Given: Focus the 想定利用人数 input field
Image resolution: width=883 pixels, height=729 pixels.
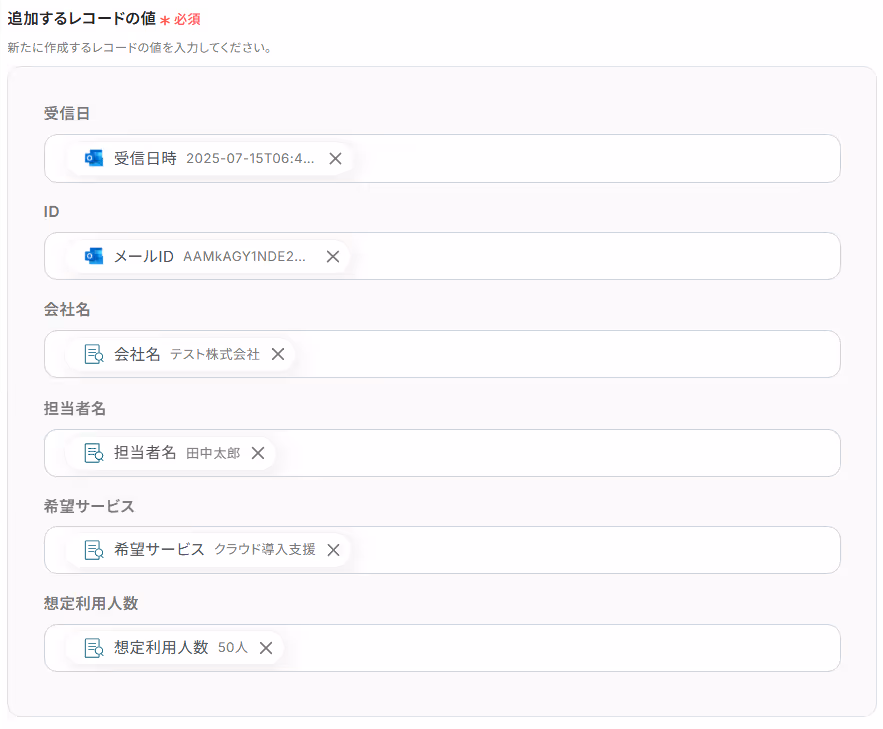Looking at the screenshot, I should coord(442,648).
